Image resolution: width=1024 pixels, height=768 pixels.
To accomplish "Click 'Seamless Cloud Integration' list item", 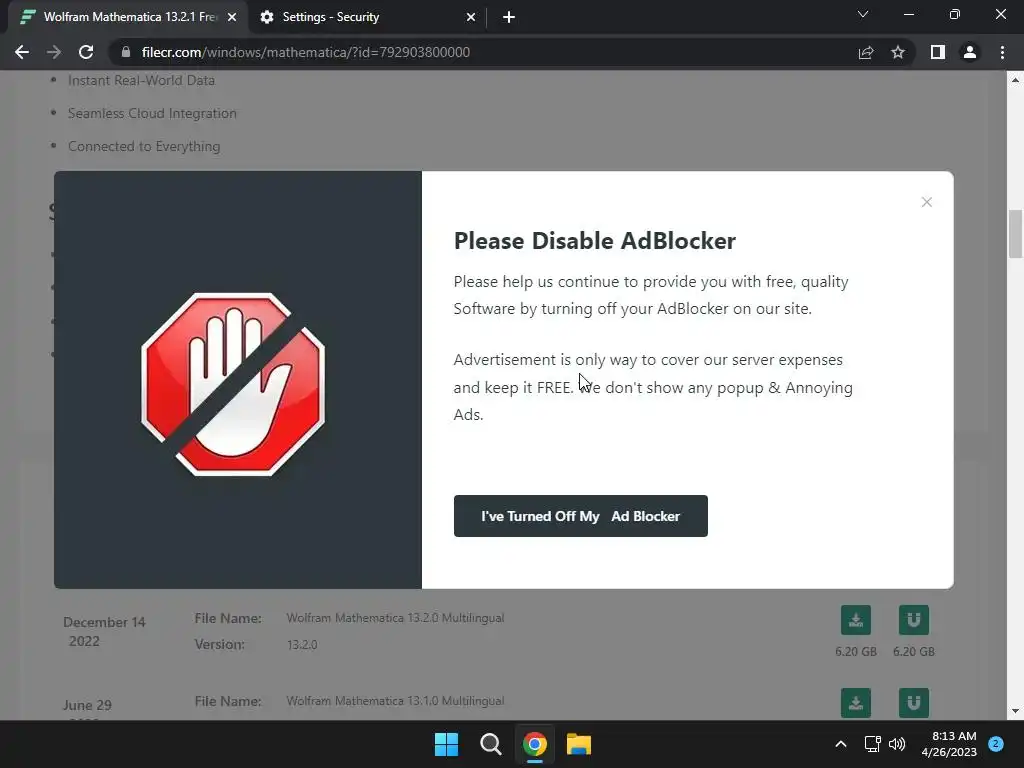I will click(x=152, y=114).
